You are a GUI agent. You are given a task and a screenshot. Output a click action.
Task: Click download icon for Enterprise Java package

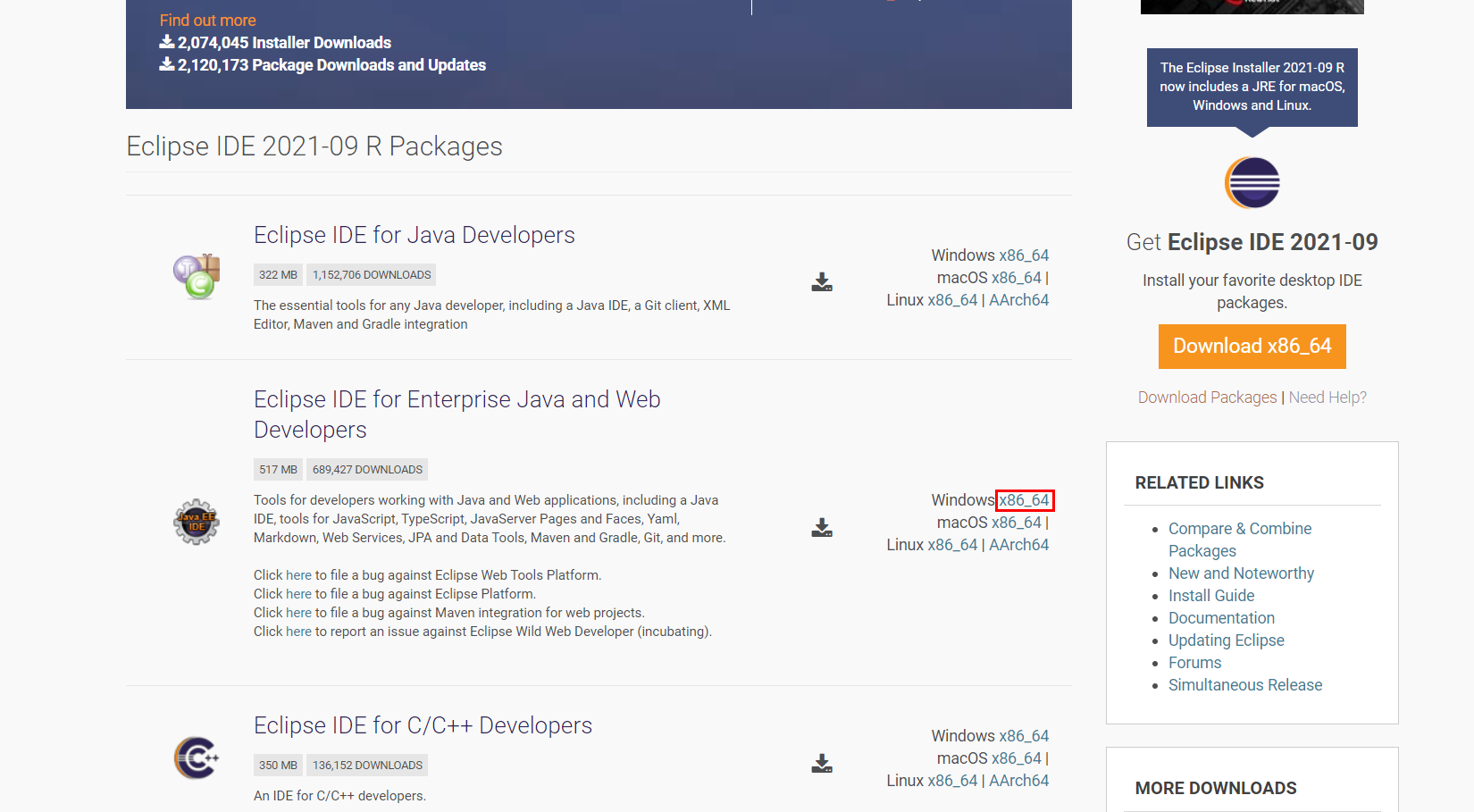pos(822,527)
